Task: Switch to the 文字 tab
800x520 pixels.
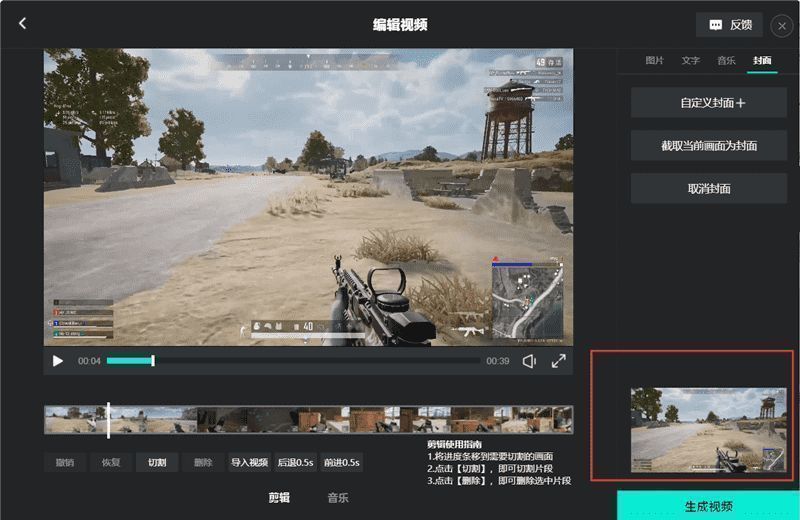Action: pyautogui.click(x=691, y=61)
